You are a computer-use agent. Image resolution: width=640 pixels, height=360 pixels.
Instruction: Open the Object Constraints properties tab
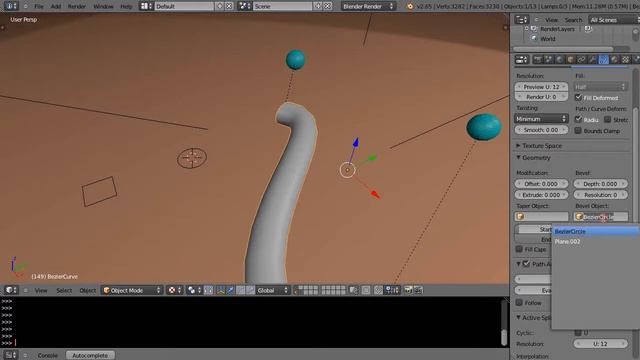click(582, 60)
